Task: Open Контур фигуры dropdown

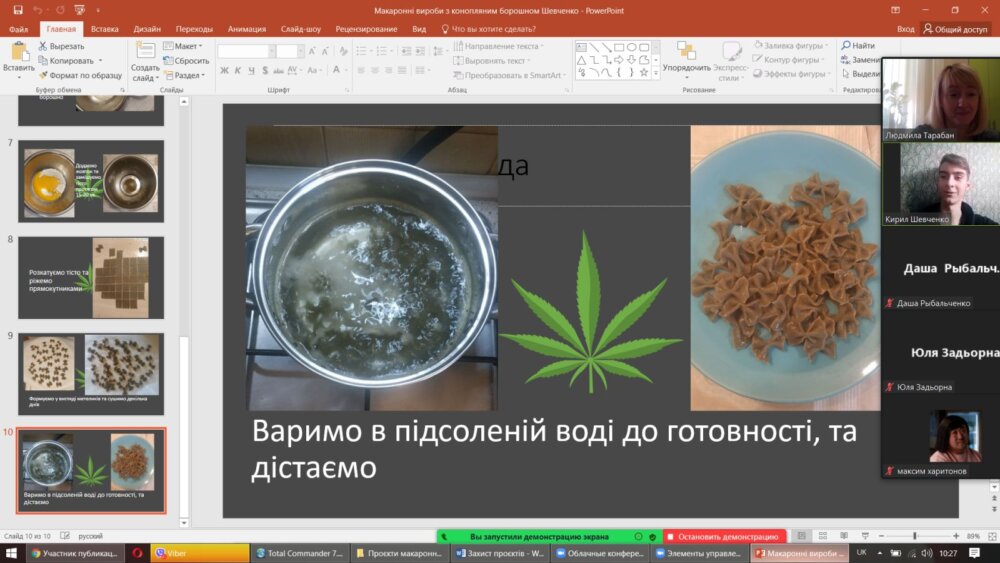Action: click(x=788, y=59)
